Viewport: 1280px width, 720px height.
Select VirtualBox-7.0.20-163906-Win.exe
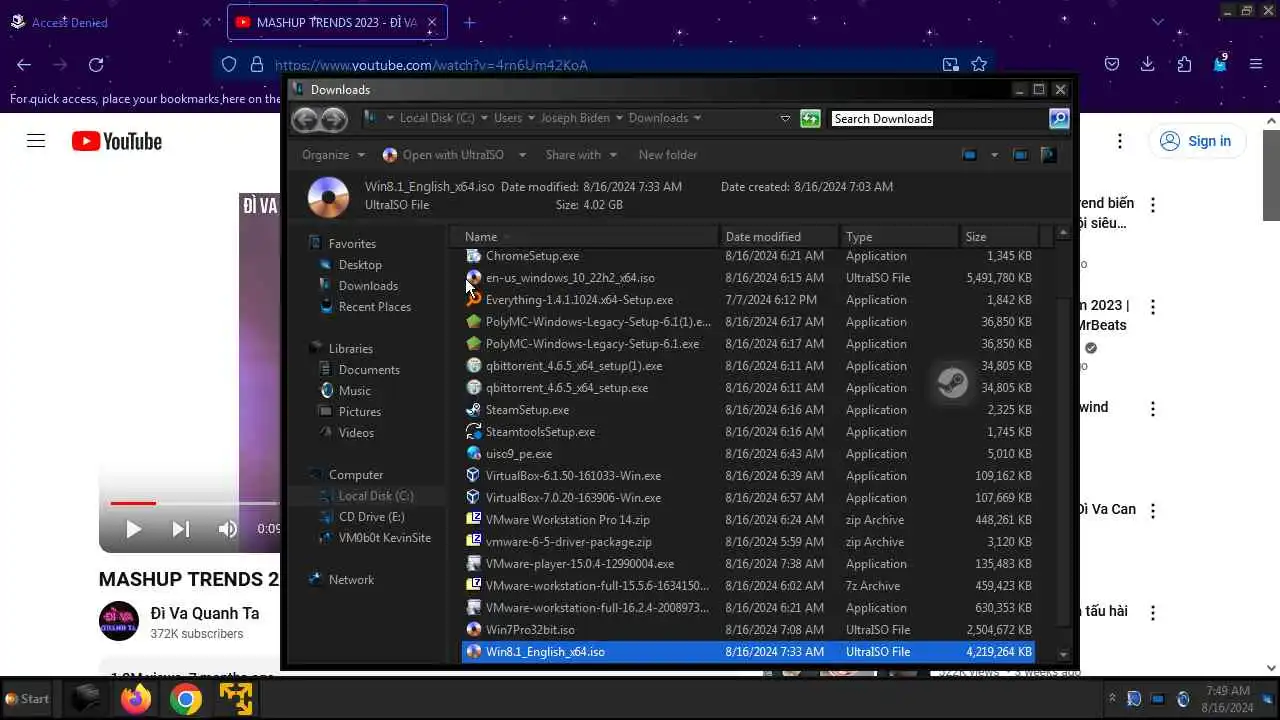tap(748, 498)
